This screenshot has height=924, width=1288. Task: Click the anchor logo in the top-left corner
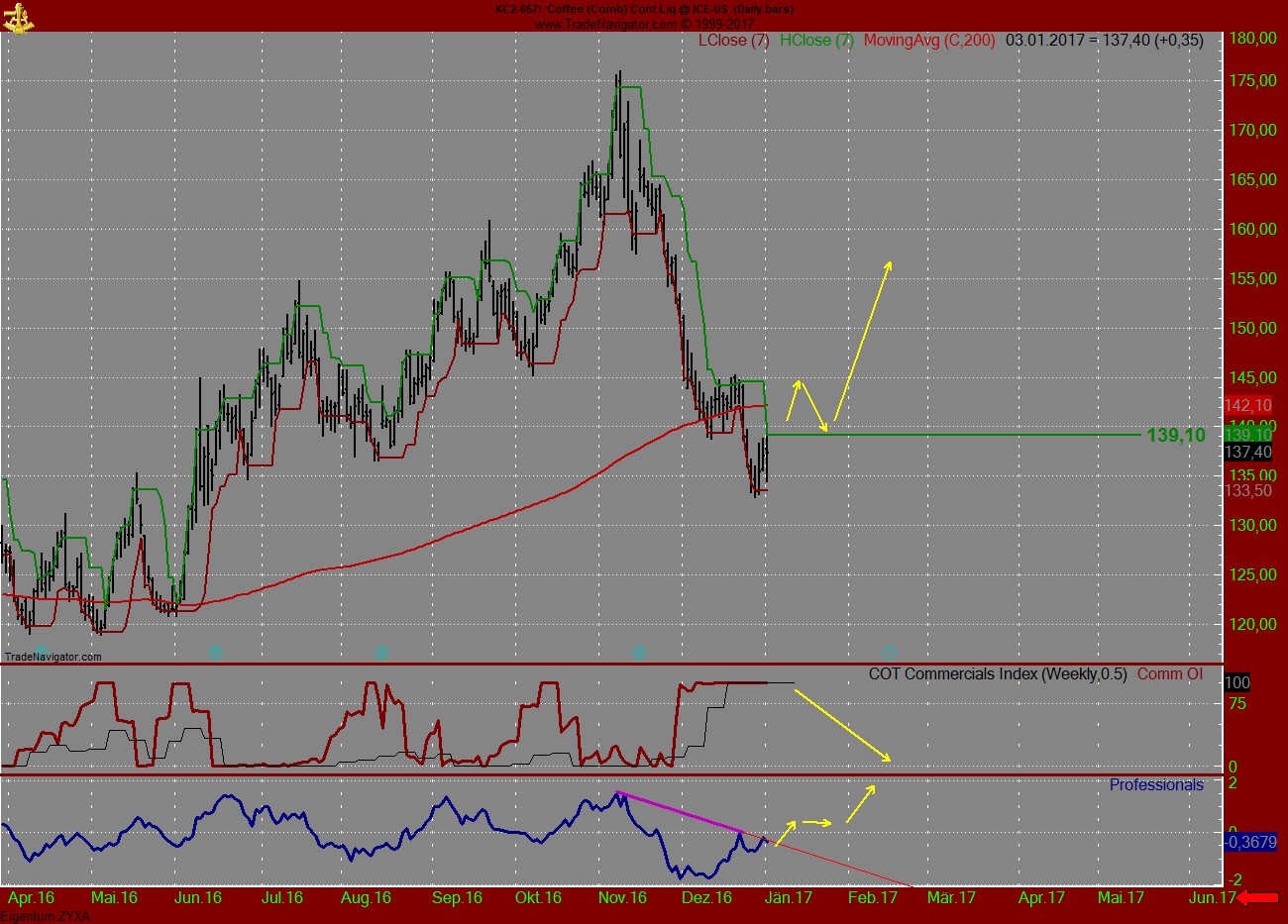(20, 18)
